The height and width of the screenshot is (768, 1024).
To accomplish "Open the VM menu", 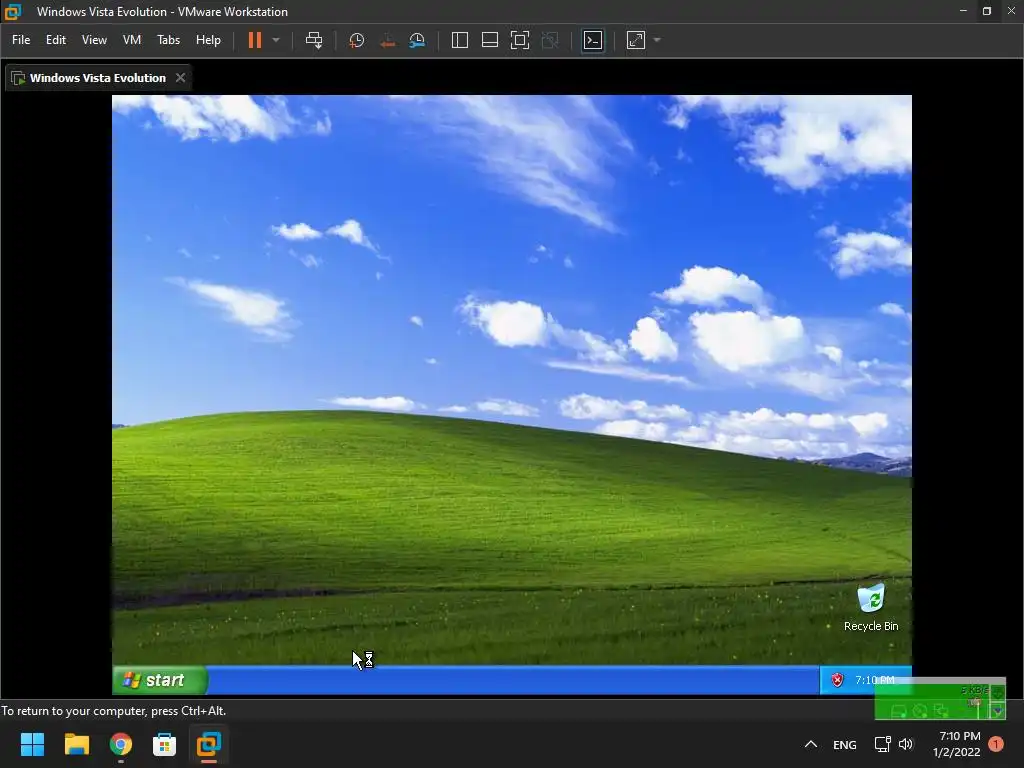I will pyautogui.click(x=132, y=40).
